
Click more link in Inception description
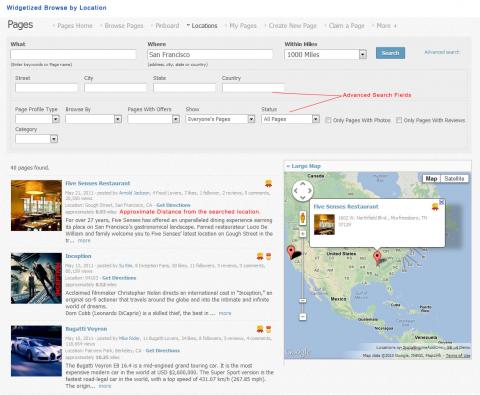click(225, 313)
